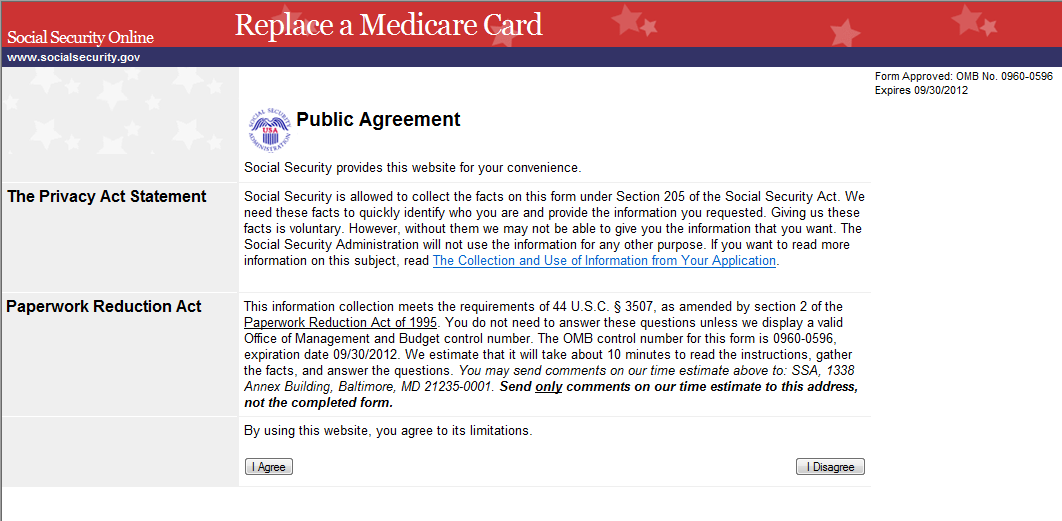Click the www.socialsecurity.gov address in the banner
Screen dimensions: 1062x521
coord(73,57)
